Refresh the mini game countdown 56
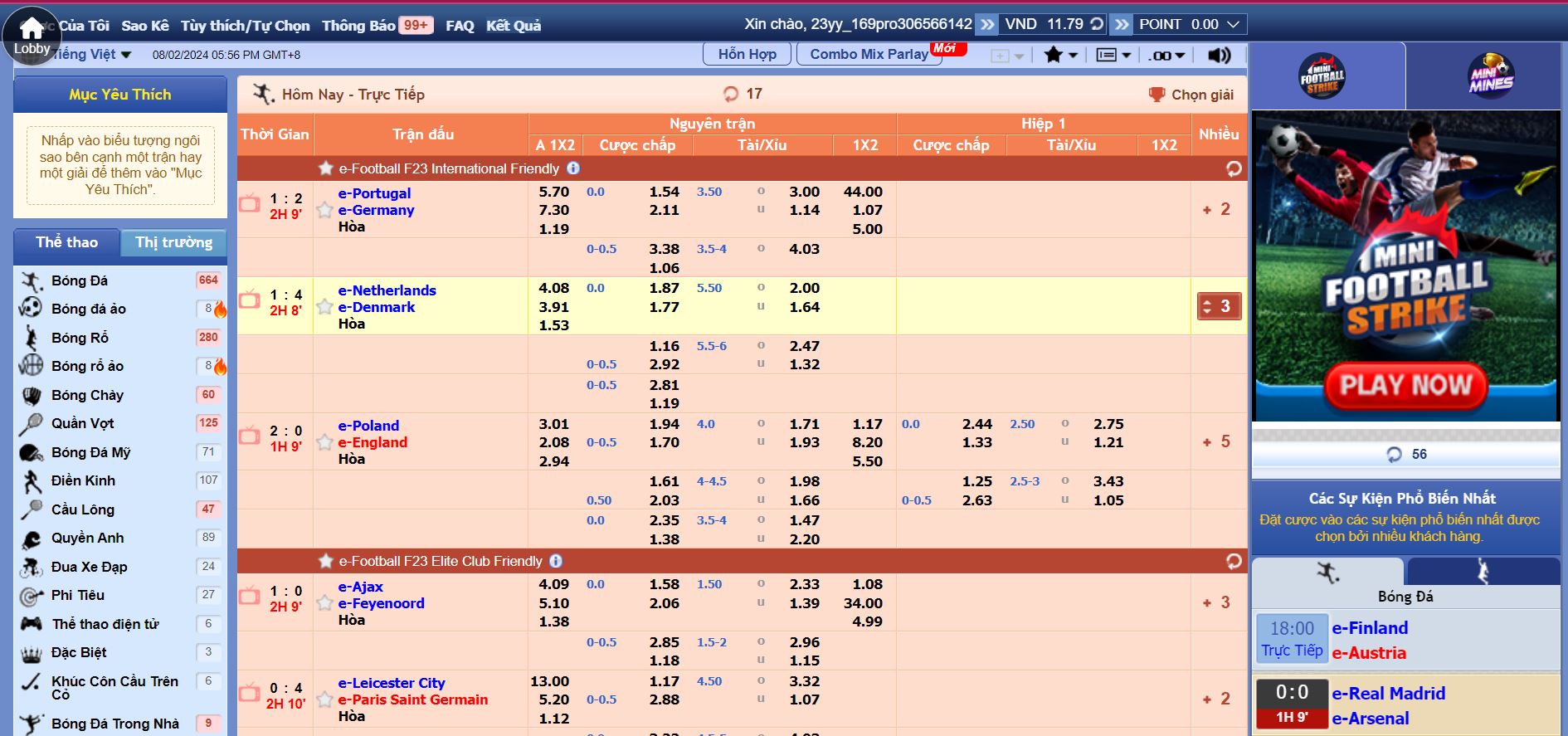This screenshot has height=736, width=1568. pyautogui.click(x=1394, y=454)
